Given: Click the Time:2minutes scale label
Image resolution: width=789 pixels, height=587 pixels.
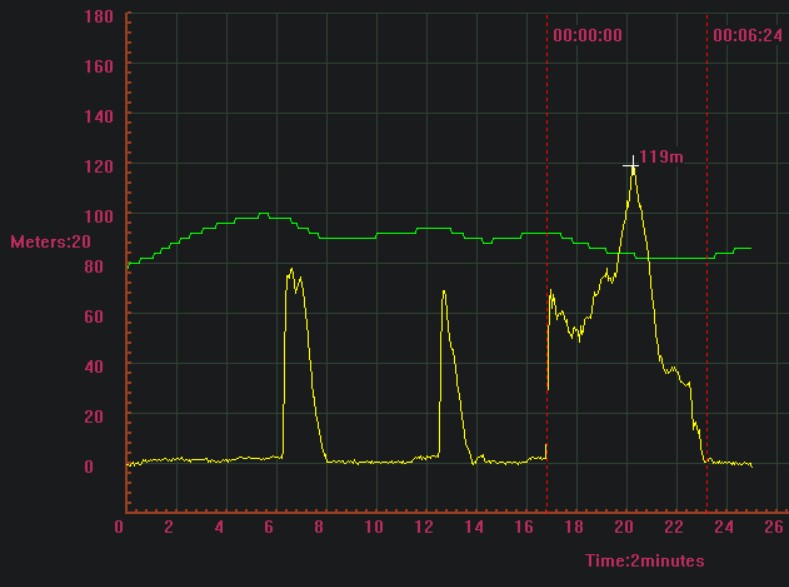Looking at the screenshot, I should [x=644, y=561].
